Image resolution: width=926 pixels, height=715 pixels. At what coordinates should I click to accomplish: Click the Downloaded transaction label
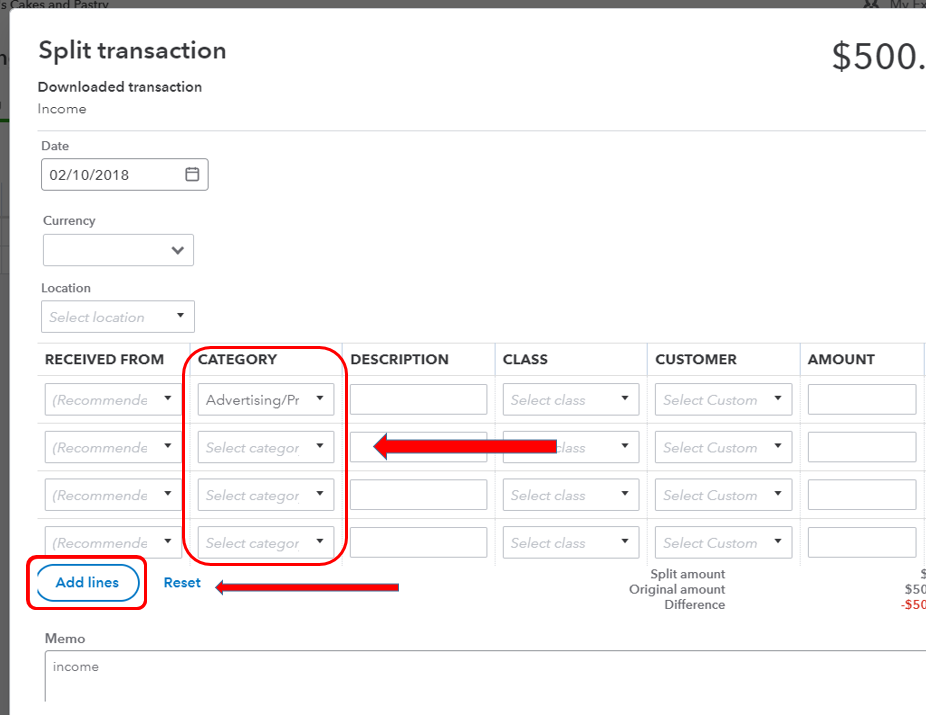[x=120, y=87]
